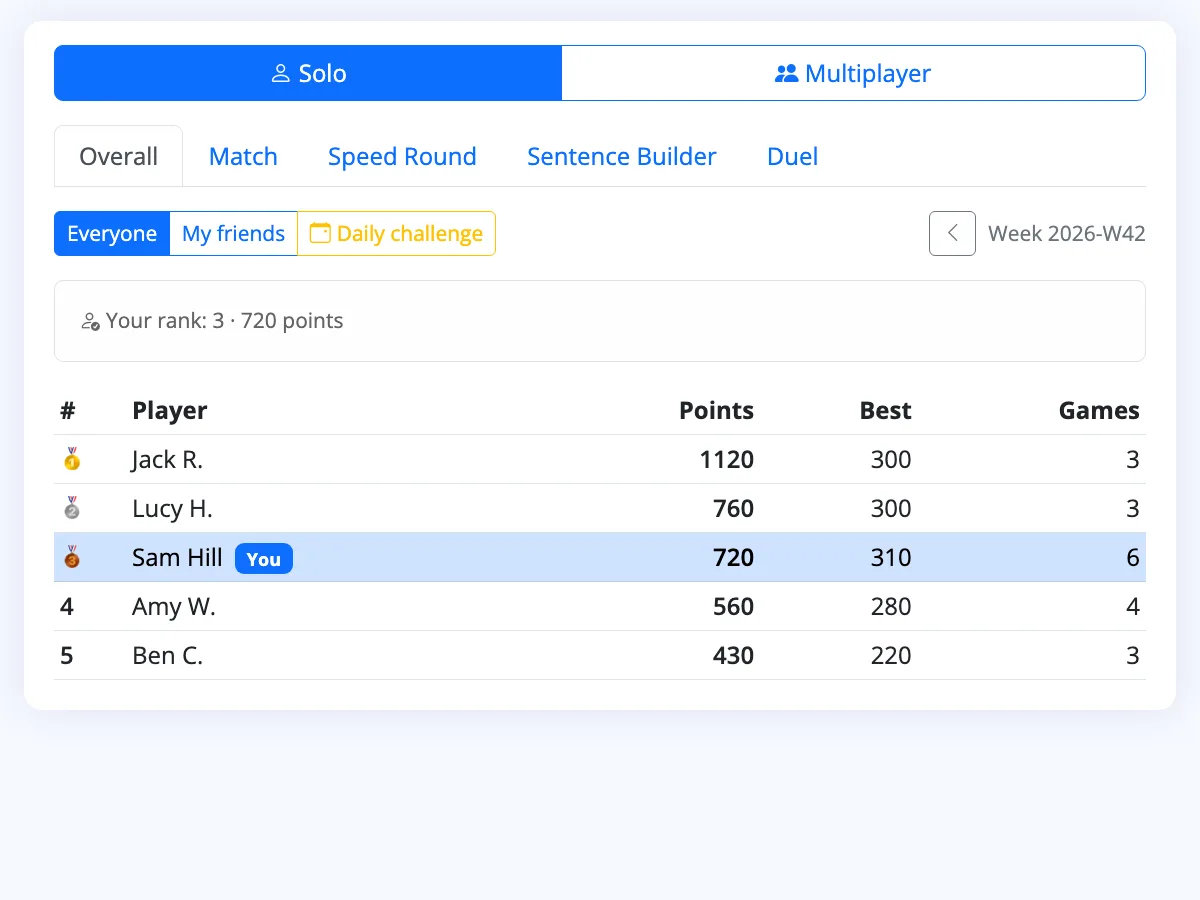Click Sam Hill's games count 6
Image resolution: width=1200 pixels, height=900 pixels.
click(1133, 558)
